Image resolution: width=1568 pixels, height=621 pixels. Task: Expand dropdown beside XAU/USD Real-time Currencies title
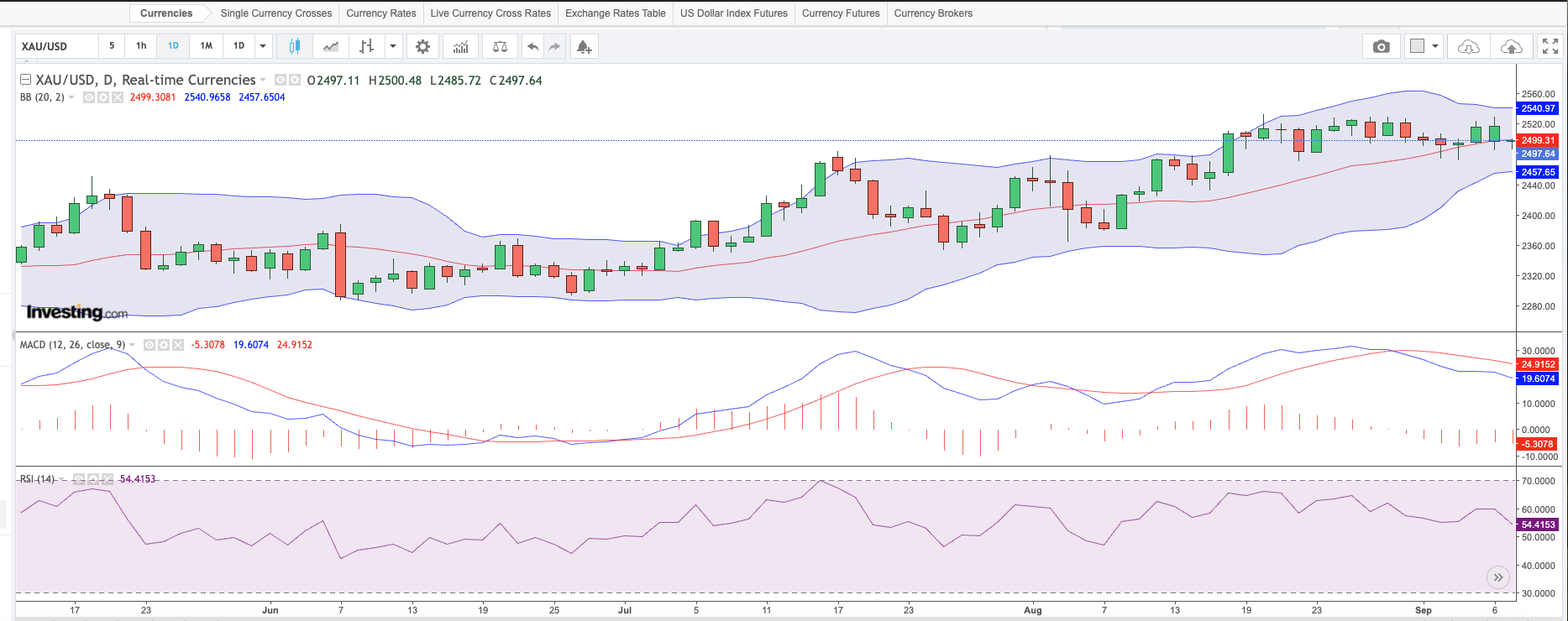point(263,80)
